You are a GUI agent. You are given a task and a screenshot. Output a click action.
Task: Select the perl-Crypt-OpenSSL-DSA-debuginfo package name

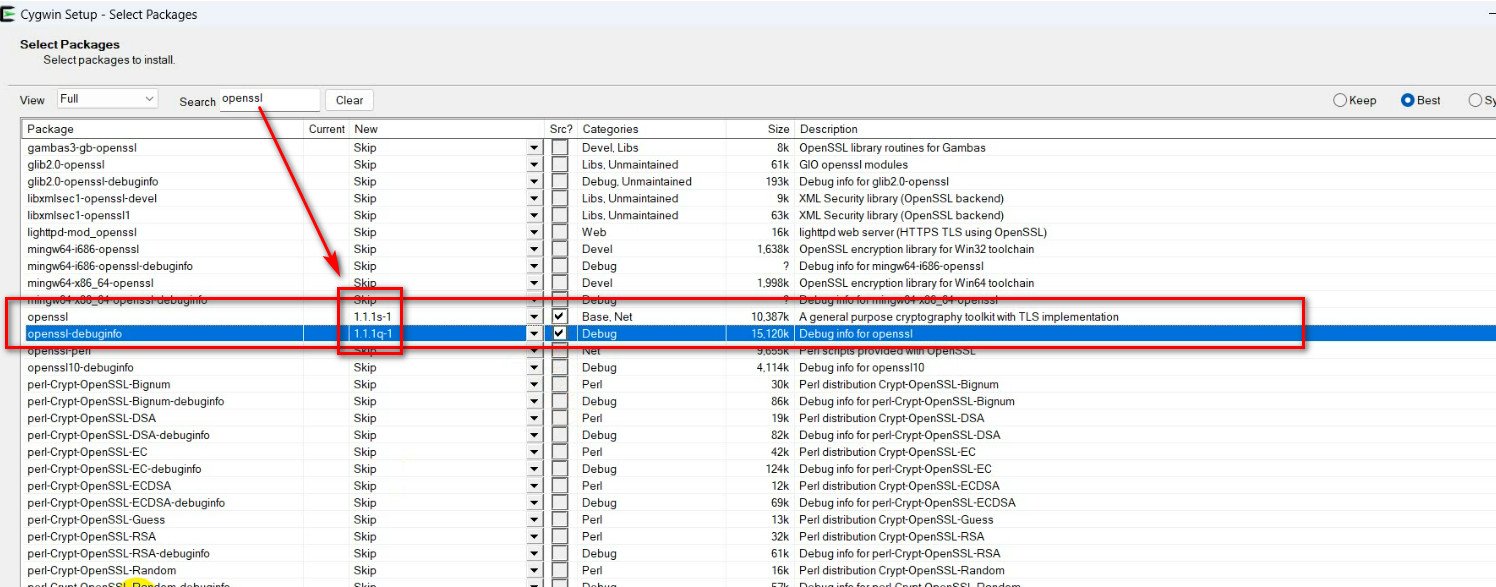point(118,435)
